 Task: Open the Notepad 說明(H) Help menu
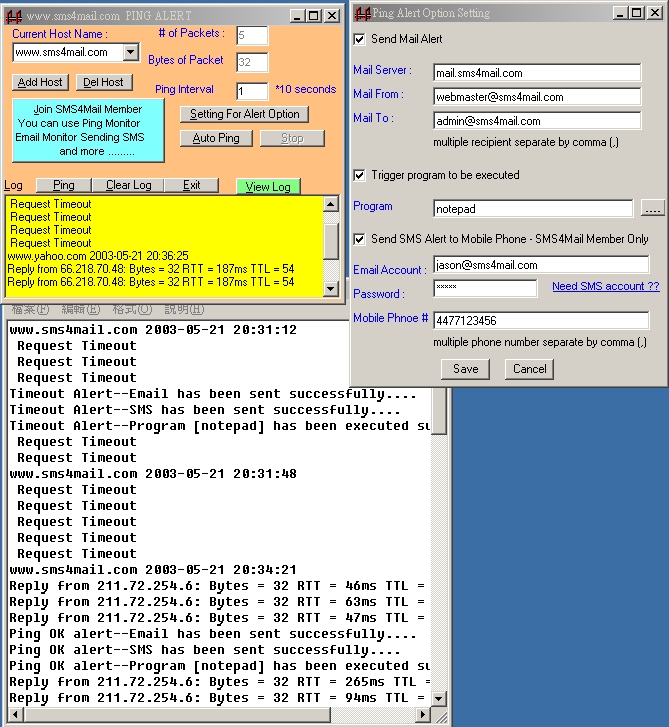pos(184,309)
